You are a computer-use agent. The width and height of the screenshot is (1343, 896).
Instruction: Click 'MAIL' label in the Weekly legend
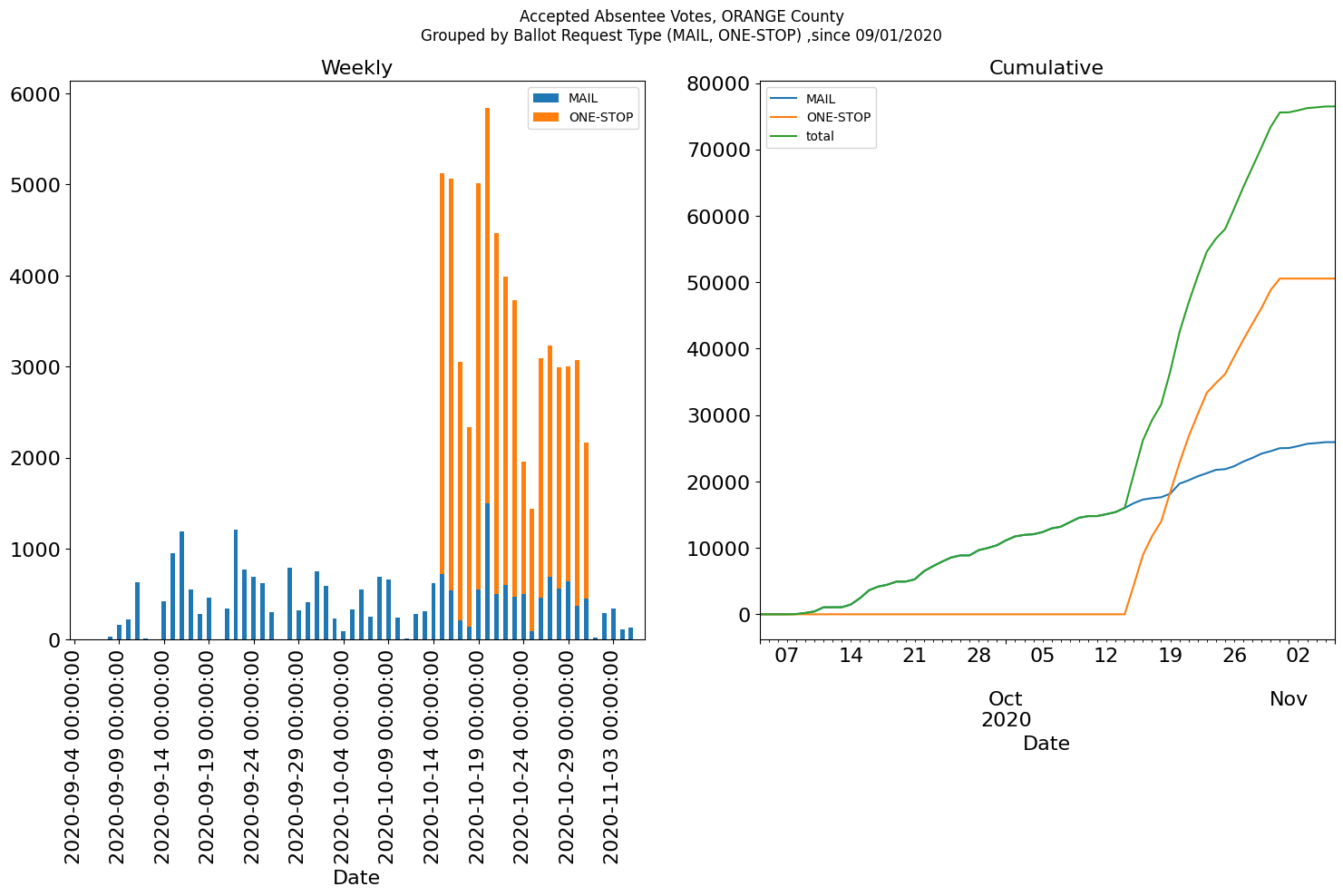[583, 99]
